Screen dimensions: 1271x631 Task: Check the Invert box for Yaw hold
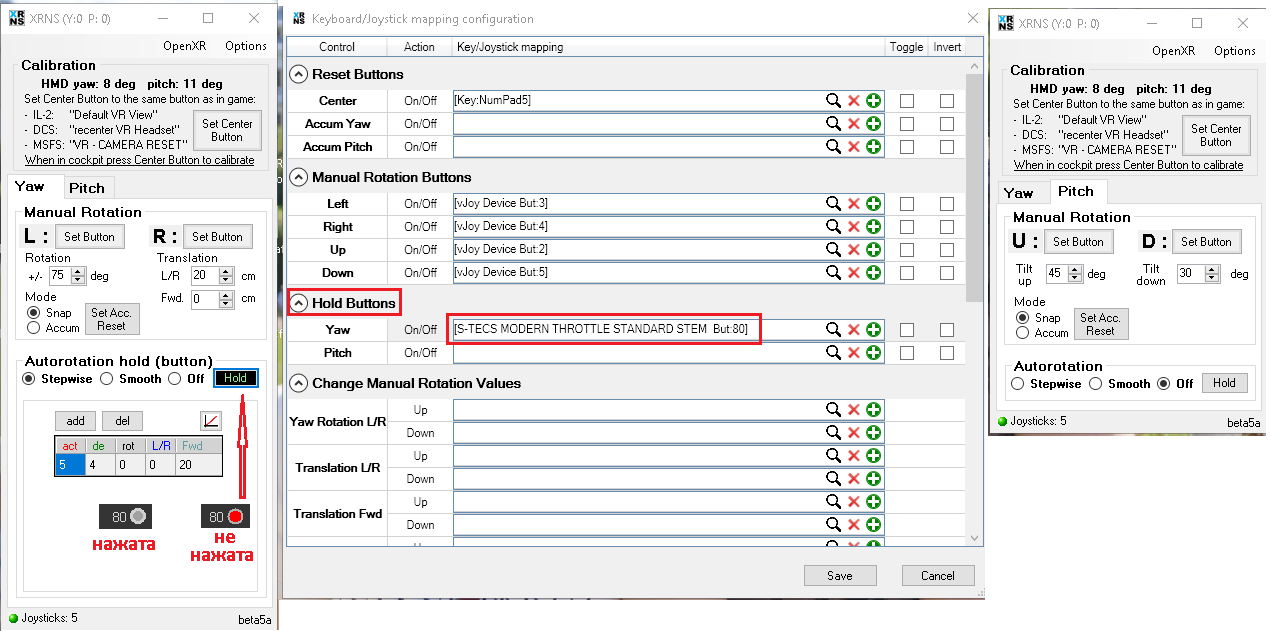[x=946, y=330]
